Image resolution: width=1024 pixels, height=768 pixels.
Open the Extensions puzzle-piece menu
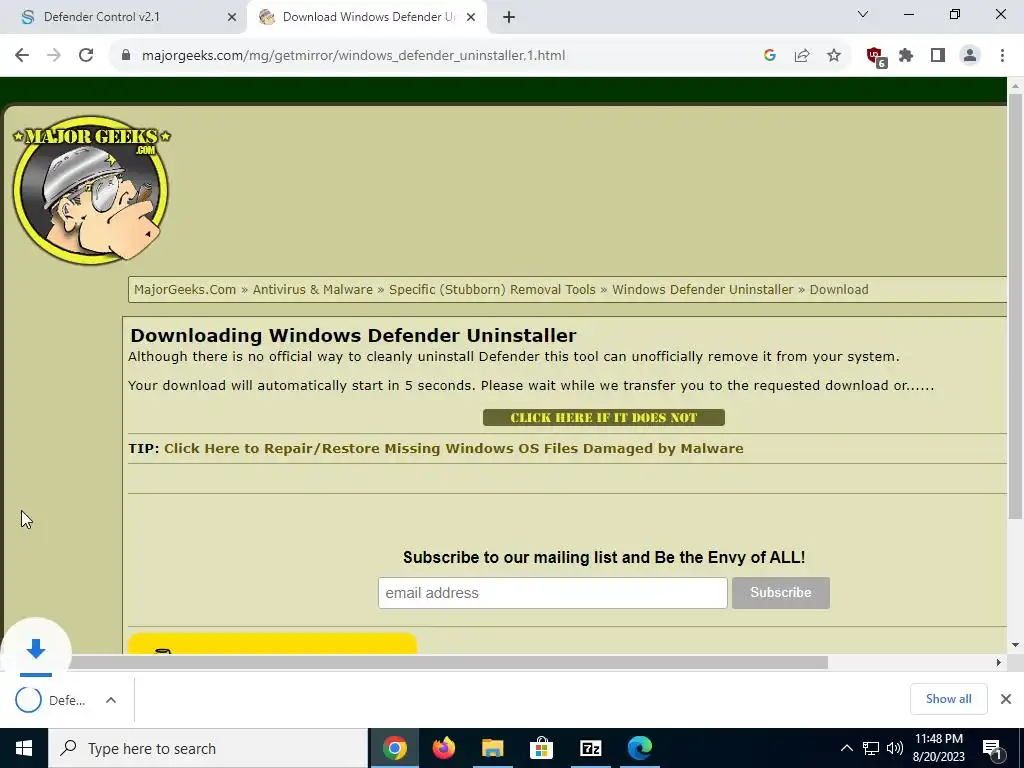(x=906, y=56)
